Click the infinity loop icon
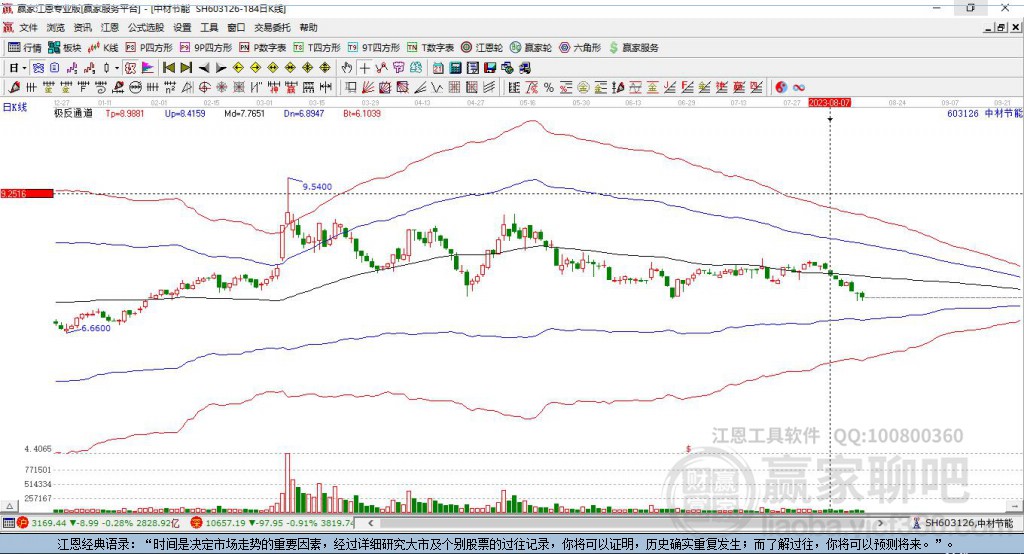 point(799,88)
